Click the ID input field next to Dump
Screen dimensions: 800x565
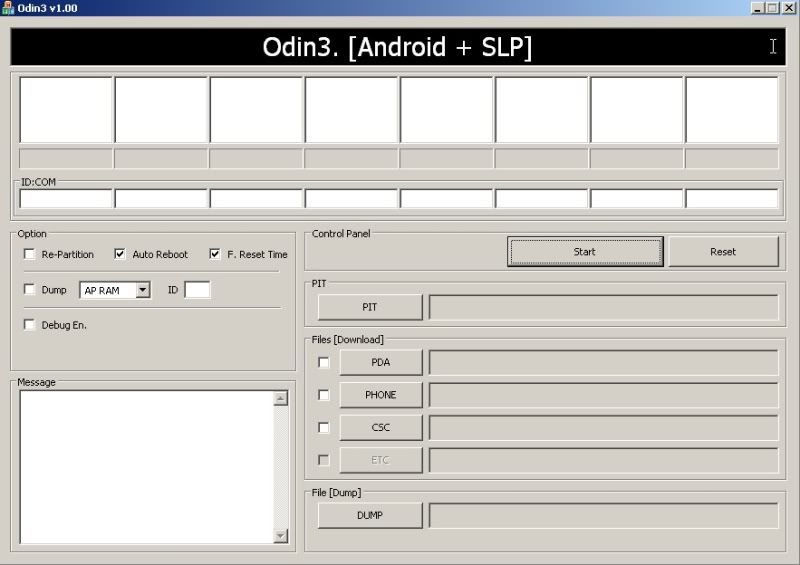197,290
